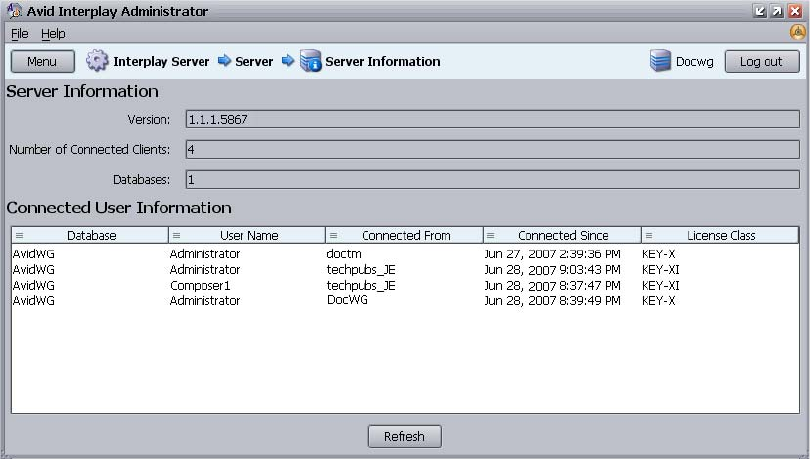Click the Databases count field
The width and height of the screenshot is (810, 459).
point(493,179)
